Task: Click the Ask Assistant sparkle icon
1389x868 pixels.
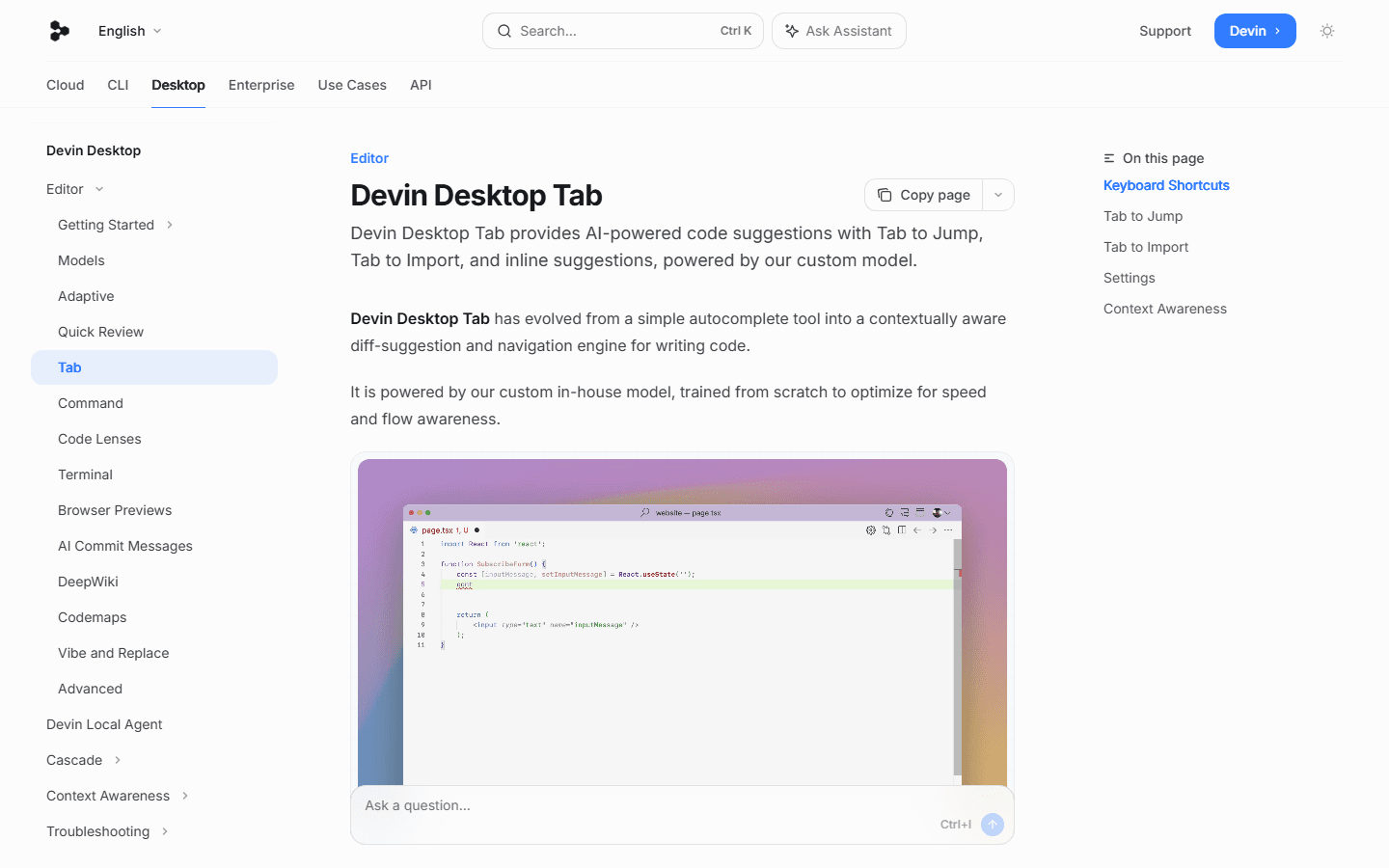Action: pyautogui.click(x=792, y=31)
